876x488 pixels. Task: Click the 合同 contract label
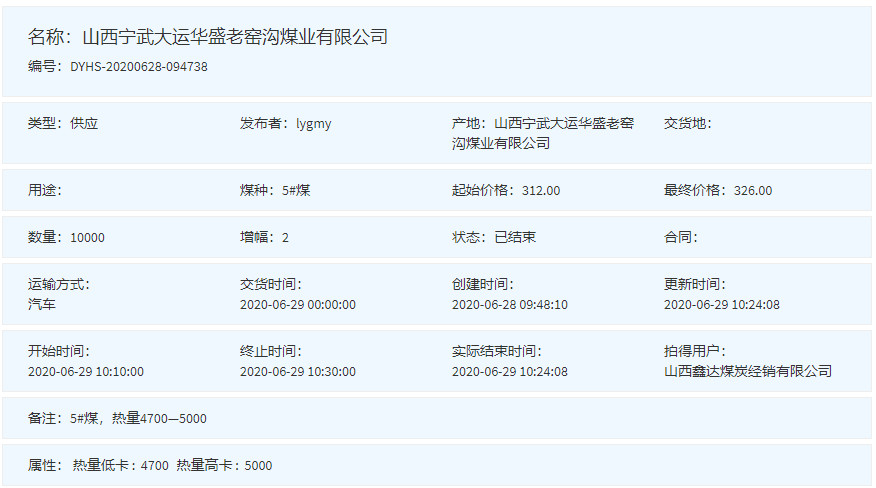(x=680, y=238)
